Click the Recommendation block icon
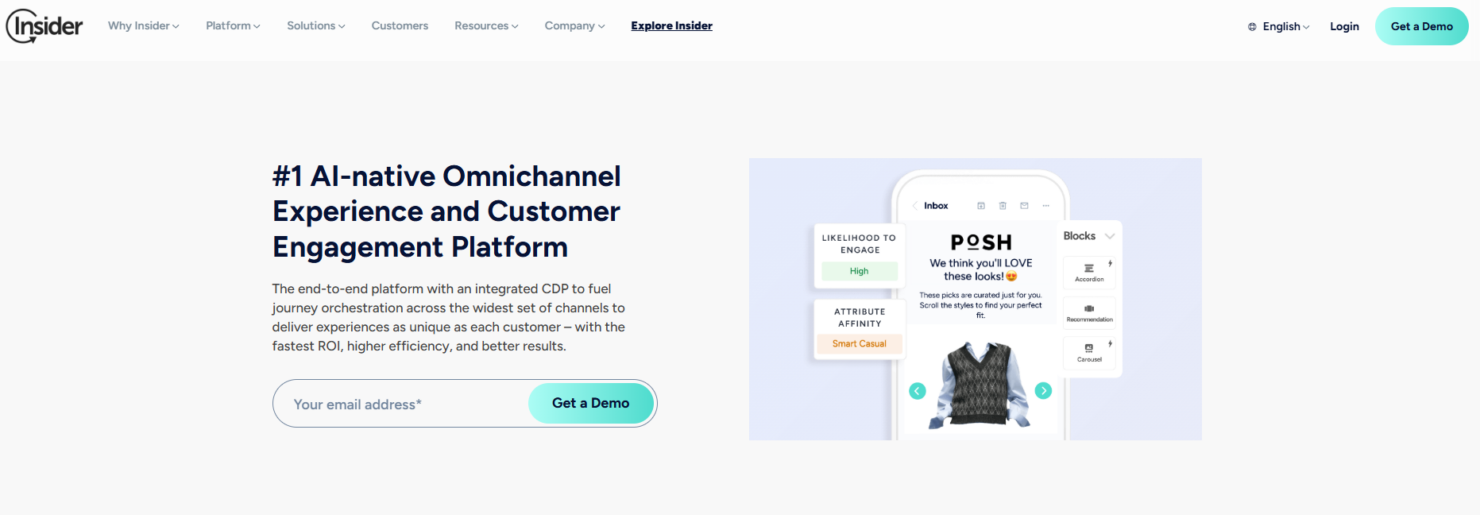This screenshot has height=515, width=1480. point(1089,308)
